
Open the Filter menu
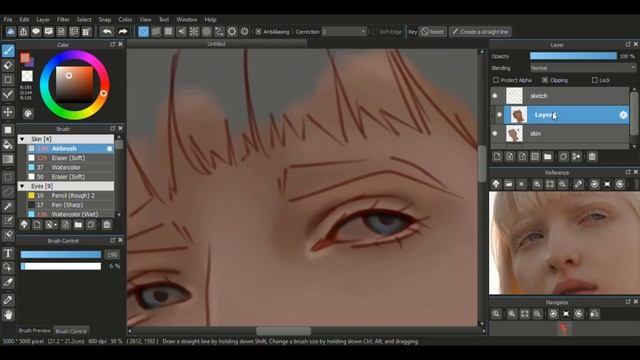click(x=63, y=20)
